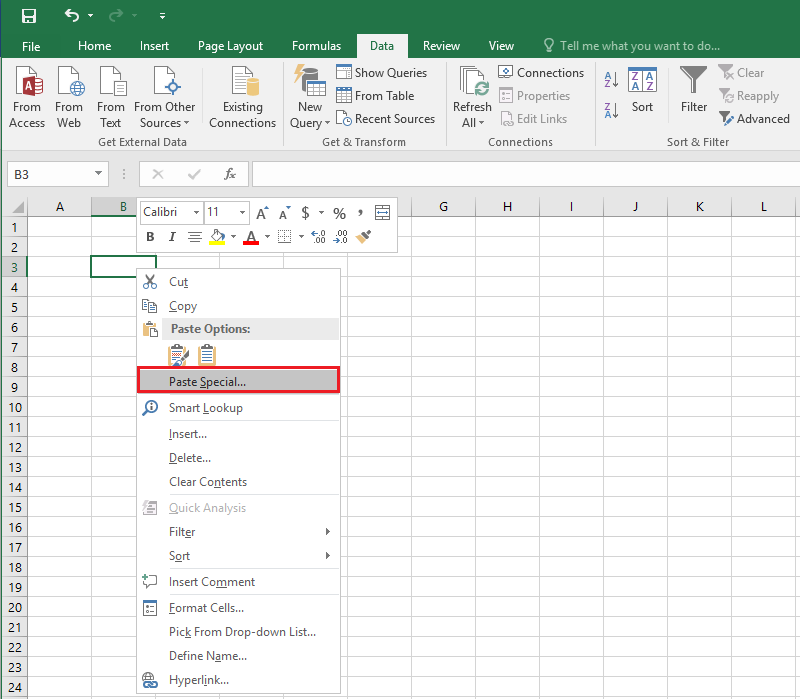Choose Paste Special from the context menu
Viewport: 800px width, 699px height.
coord(210,380)
